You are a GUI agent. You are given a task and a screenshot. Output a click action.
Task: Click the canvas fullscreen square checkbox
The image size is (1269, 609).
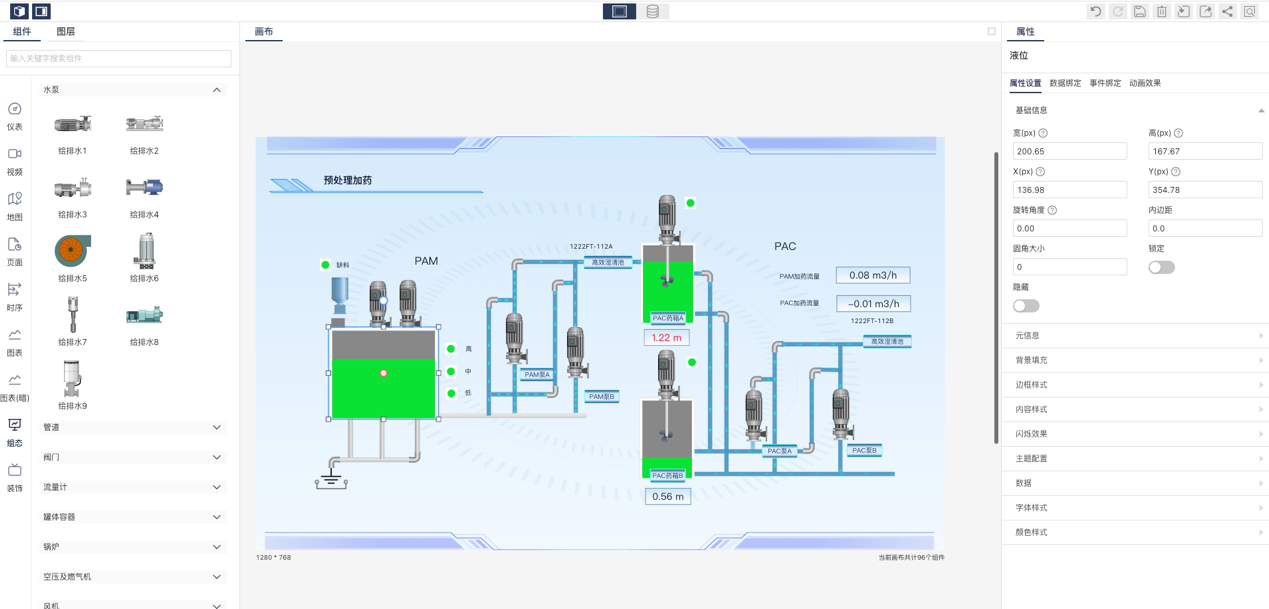pos(991,32)
